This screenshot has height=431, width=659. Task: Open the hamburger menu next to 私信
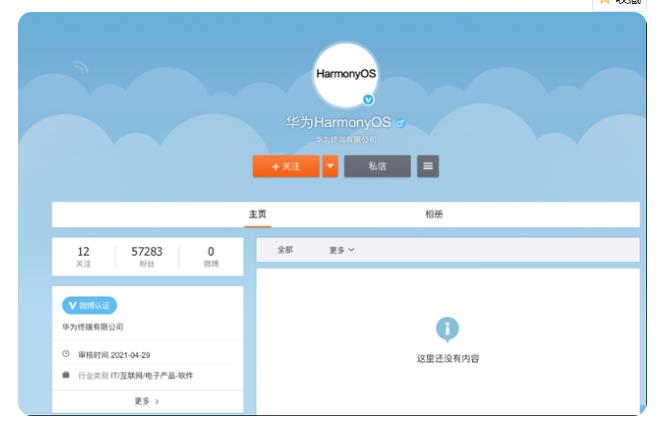pyautogui.click(x=428, y=166)
